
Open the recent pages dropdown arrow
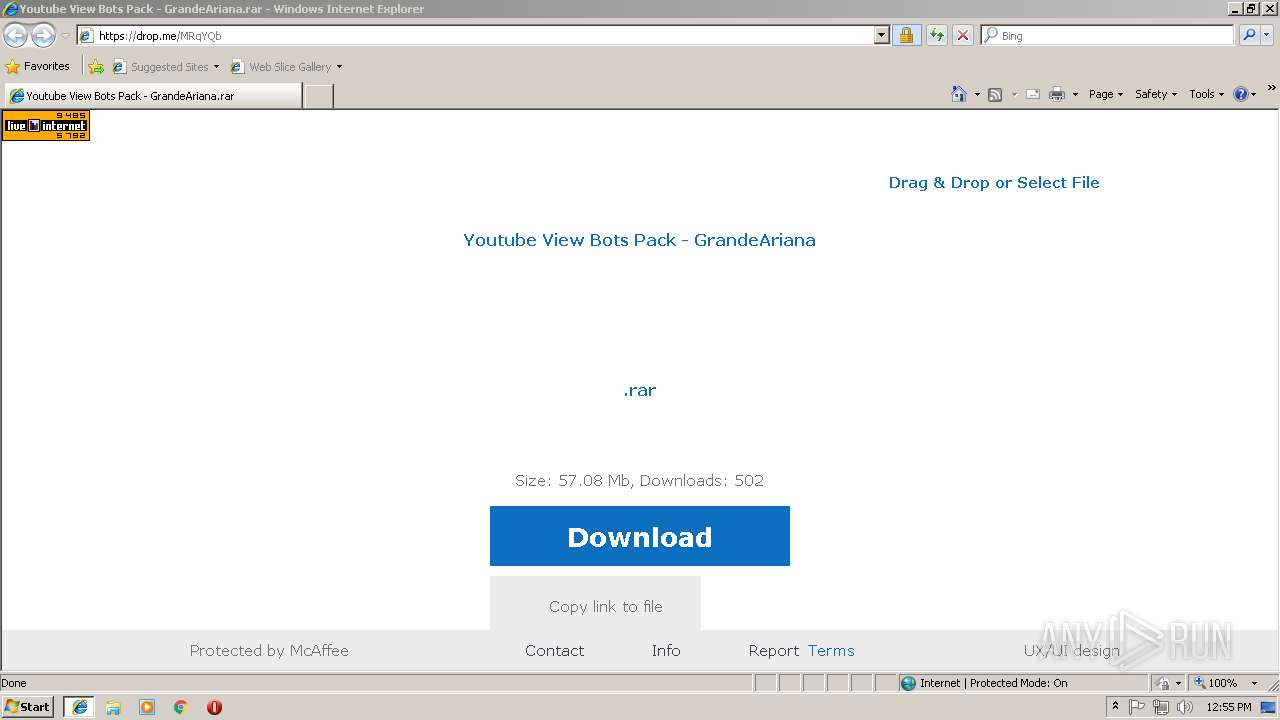click(66, 36)
